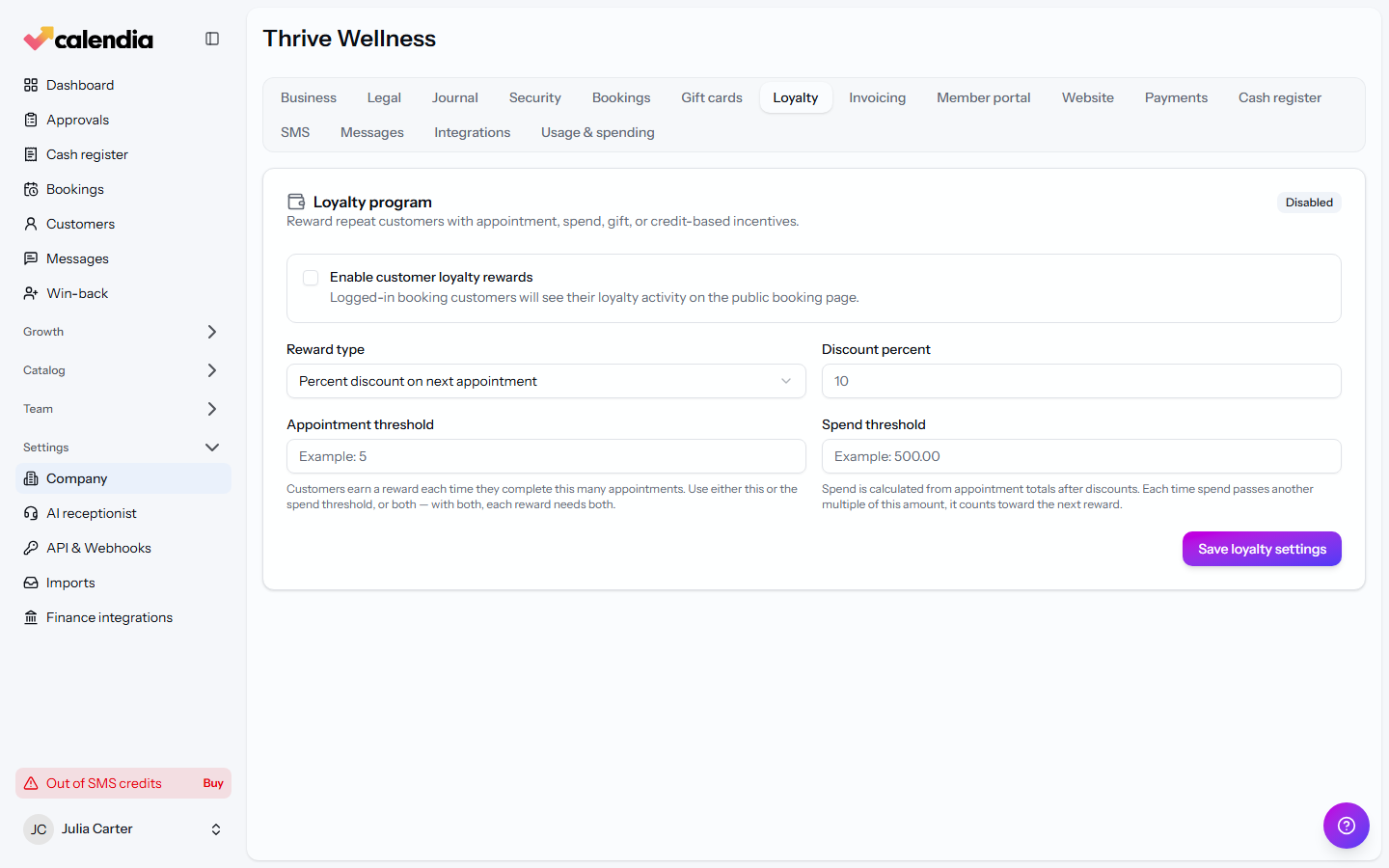Collapse the Settings section
This screenshot has width=1389, height=868.
(x=123, y=448)
